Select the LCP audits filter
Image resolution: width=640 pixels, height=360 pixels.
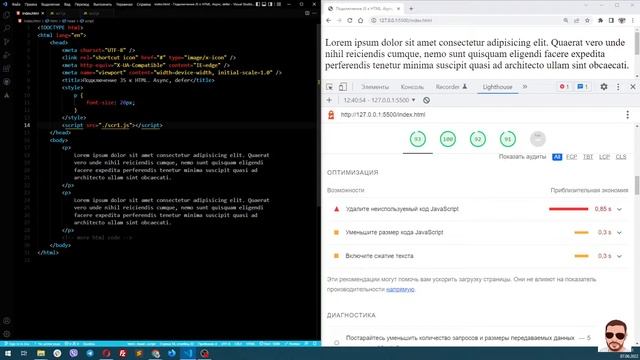pos(604,157)
